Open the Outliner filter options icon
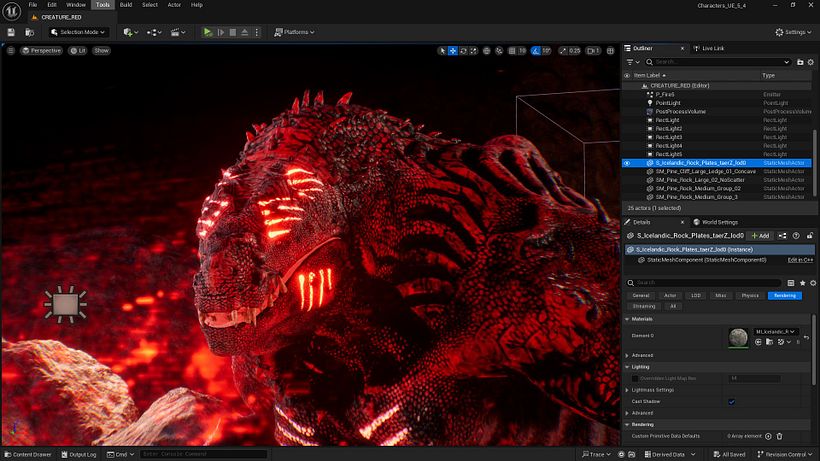The width and height of the screenshot is (820, 461). (633, 62)
